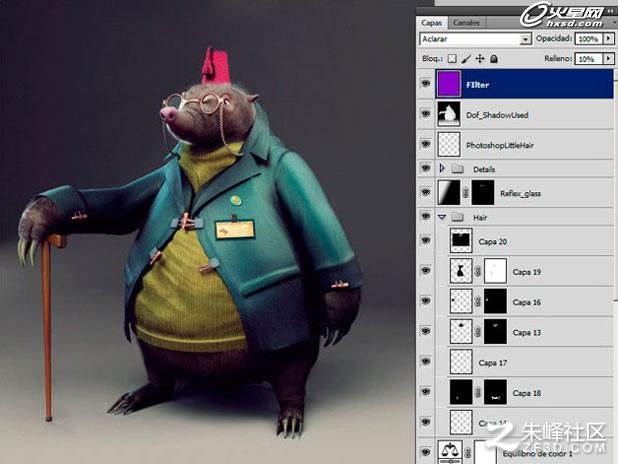Select the Capa 17 layer
Viewport: 618px width, 464px height.
(x=525, y=362)
